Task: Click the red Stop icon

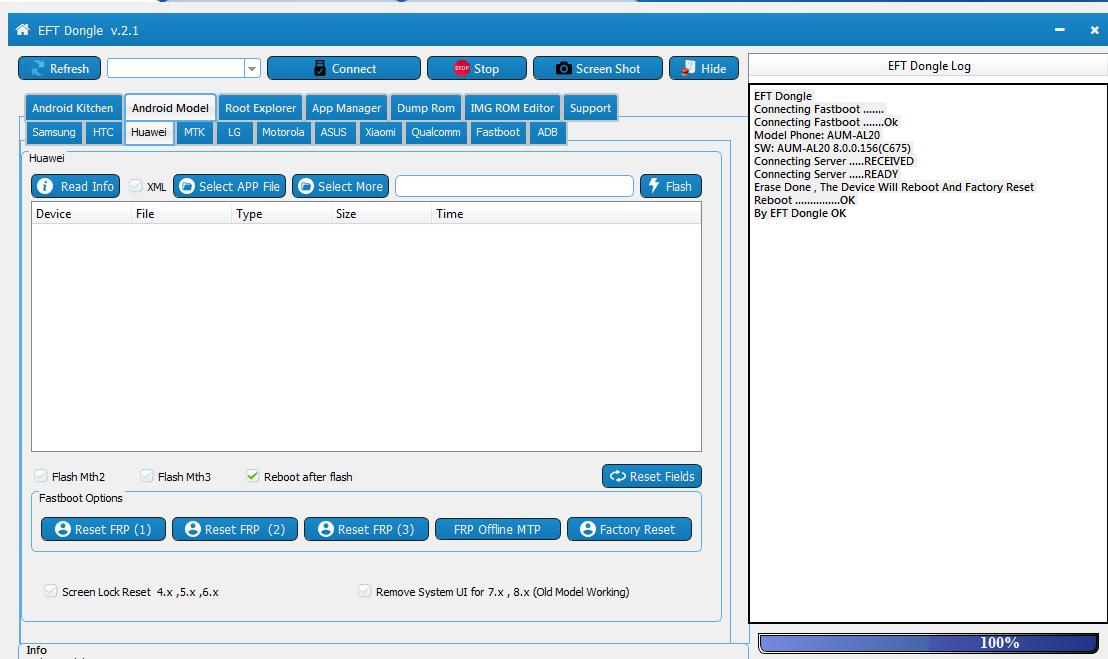Action: click(461, 69)
